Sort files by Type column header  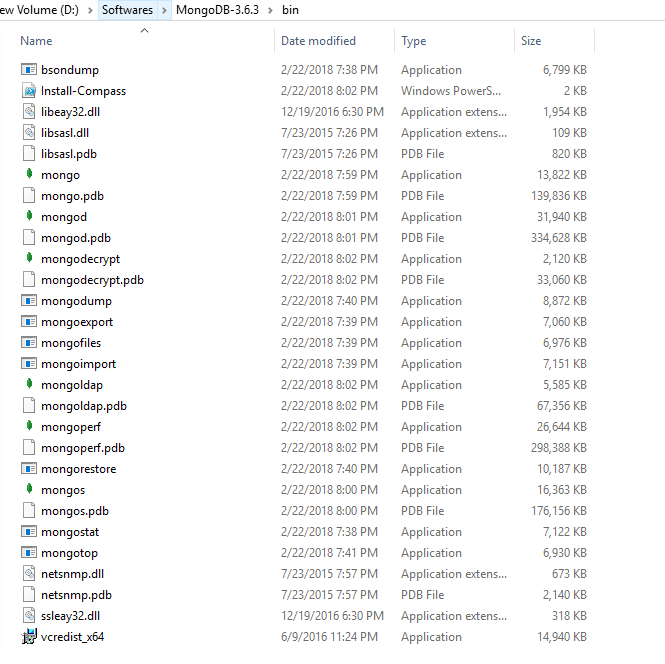pos(413,41)
